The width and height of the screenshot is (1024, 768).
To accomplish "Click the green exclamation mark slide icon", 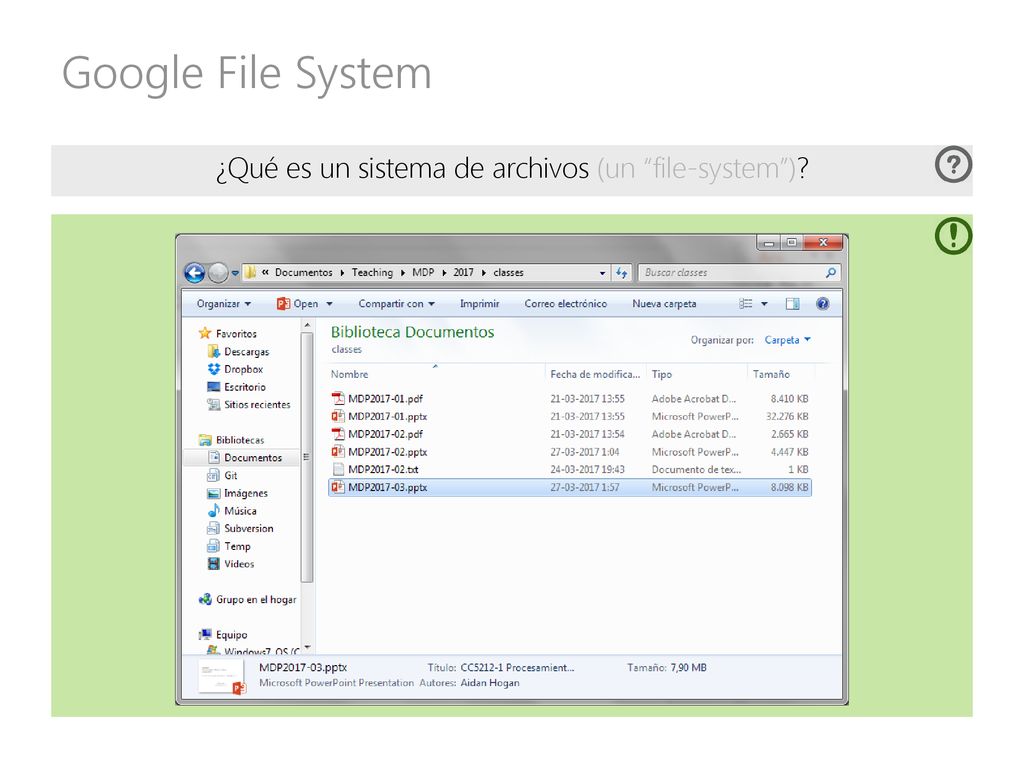I will (x=953, y=236).
